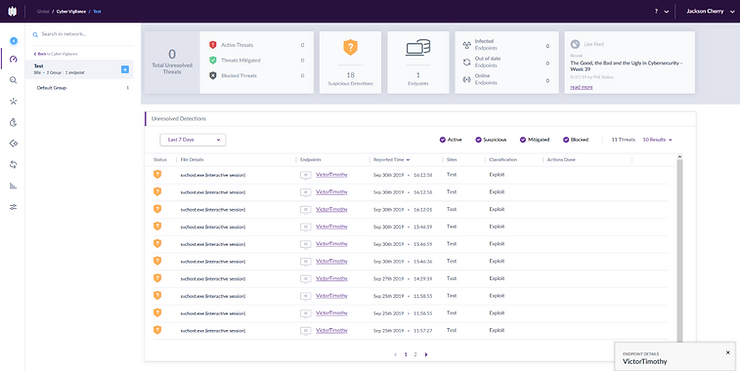Open the VictorTimothy link in the 15:46:36 row
Image resolution: width=740 pixels, height=371 pixels.
coord(332,261)
